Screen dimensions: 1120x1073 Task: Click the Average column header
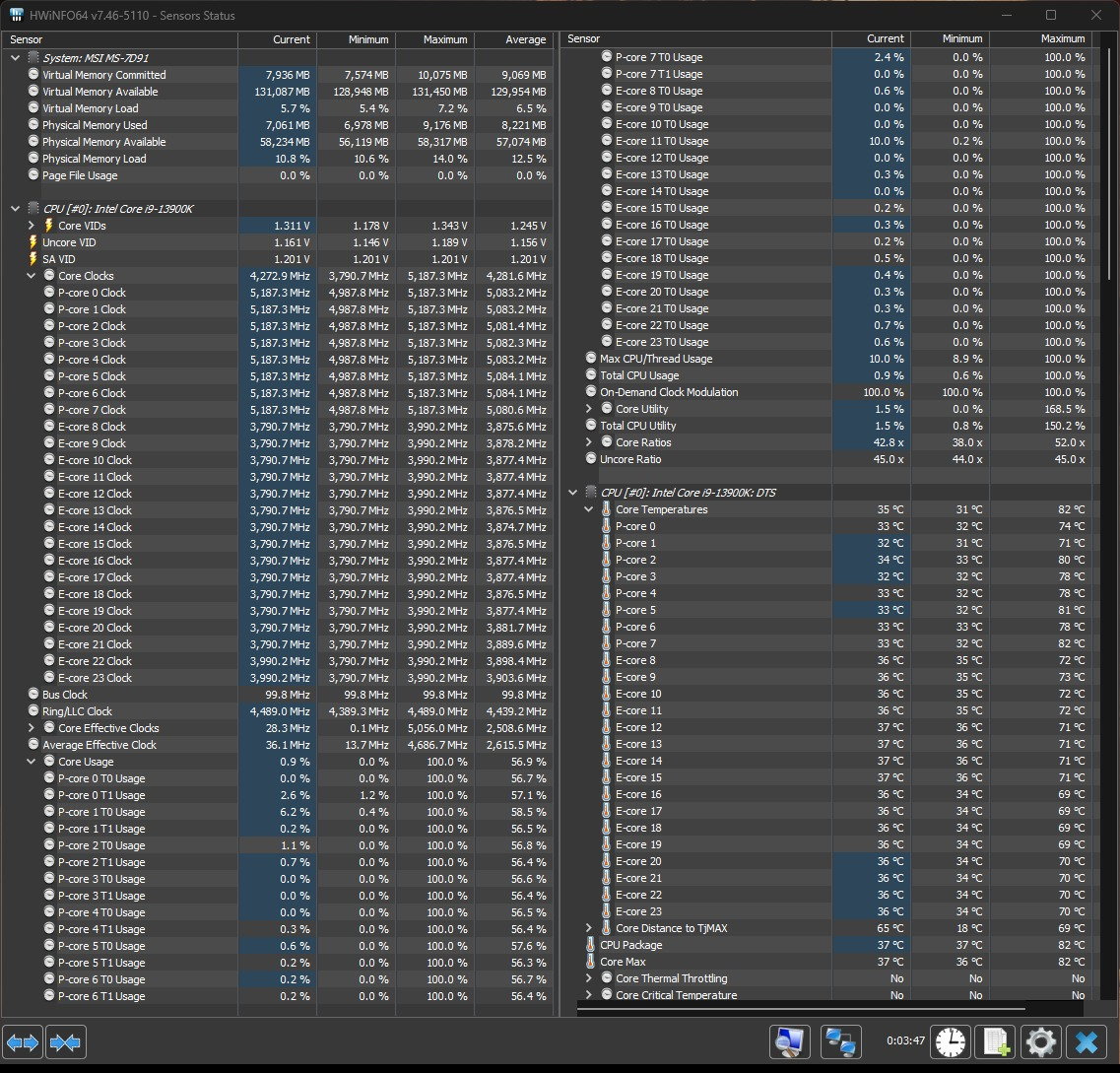[x=513, y=39]
